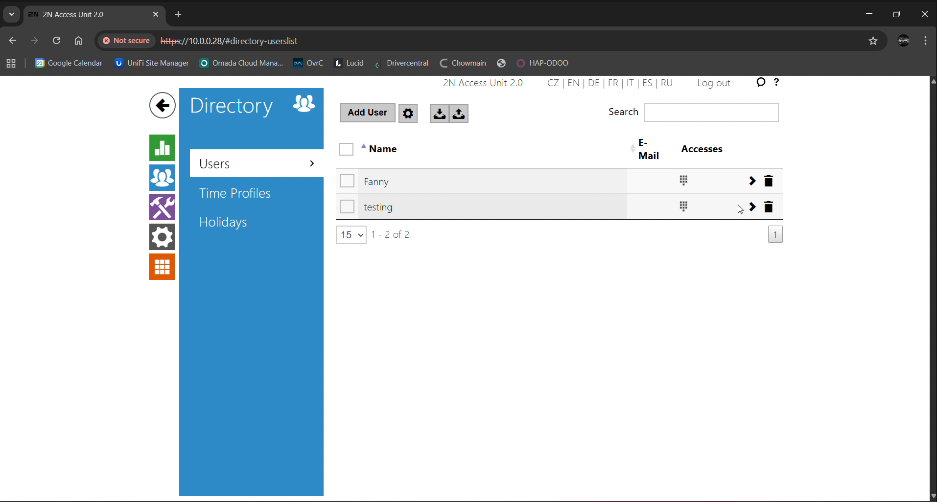This screenshot has width=937, height=502.
Task: Expand user Fanny details with arrow
Action: [x=752, y=181]
